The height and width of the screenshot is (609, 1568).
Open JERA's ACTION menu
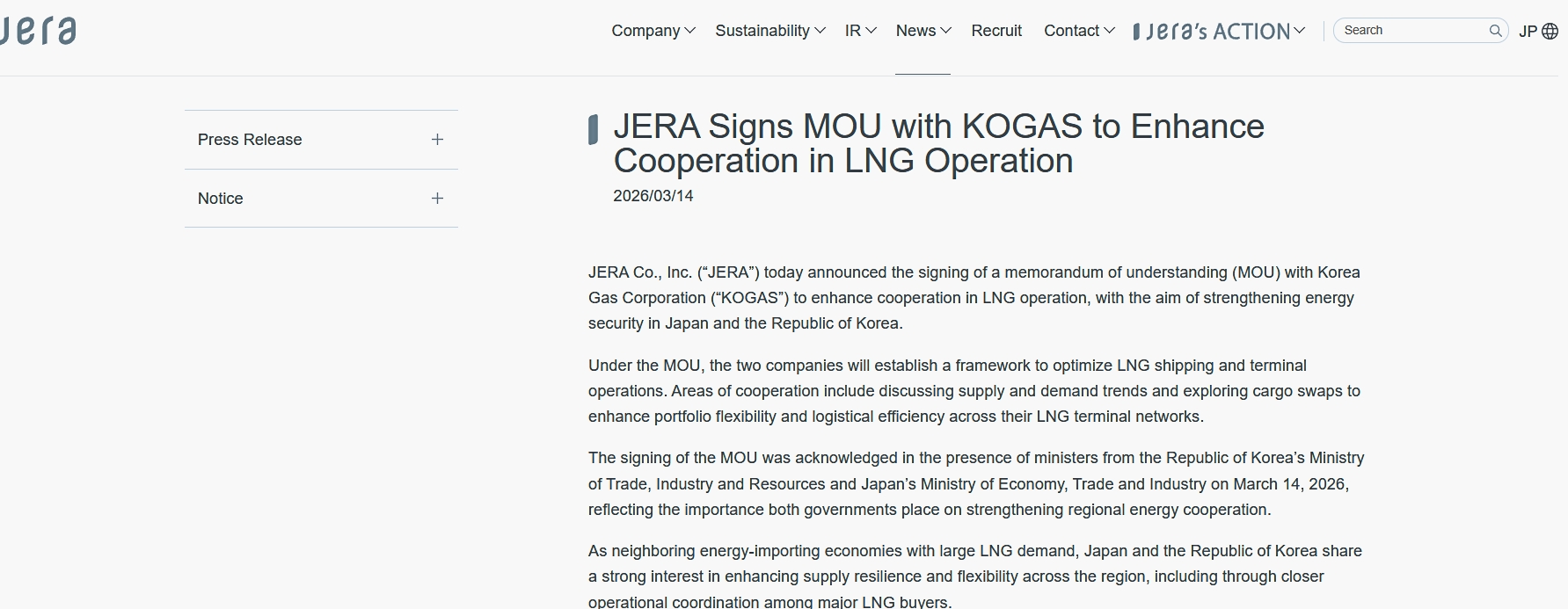coord(1212,32)
